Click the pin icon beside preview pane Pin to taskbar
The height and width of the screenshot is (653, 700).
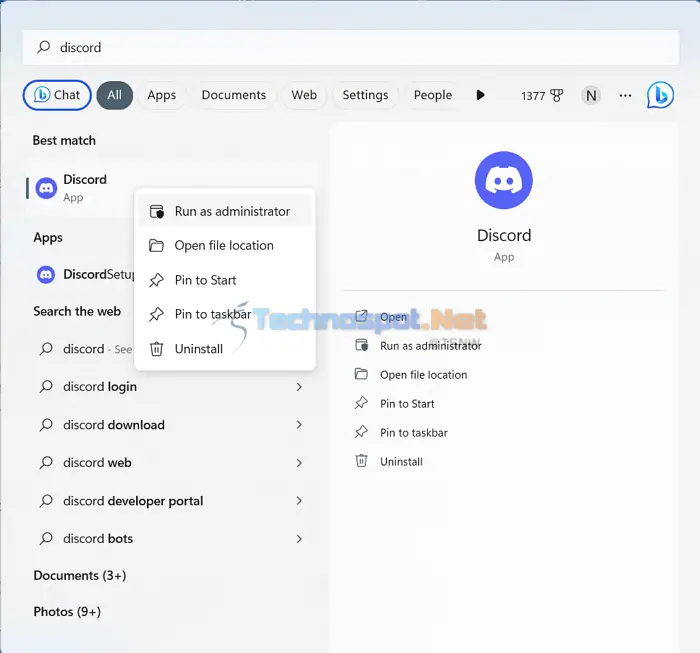point(361,432)
